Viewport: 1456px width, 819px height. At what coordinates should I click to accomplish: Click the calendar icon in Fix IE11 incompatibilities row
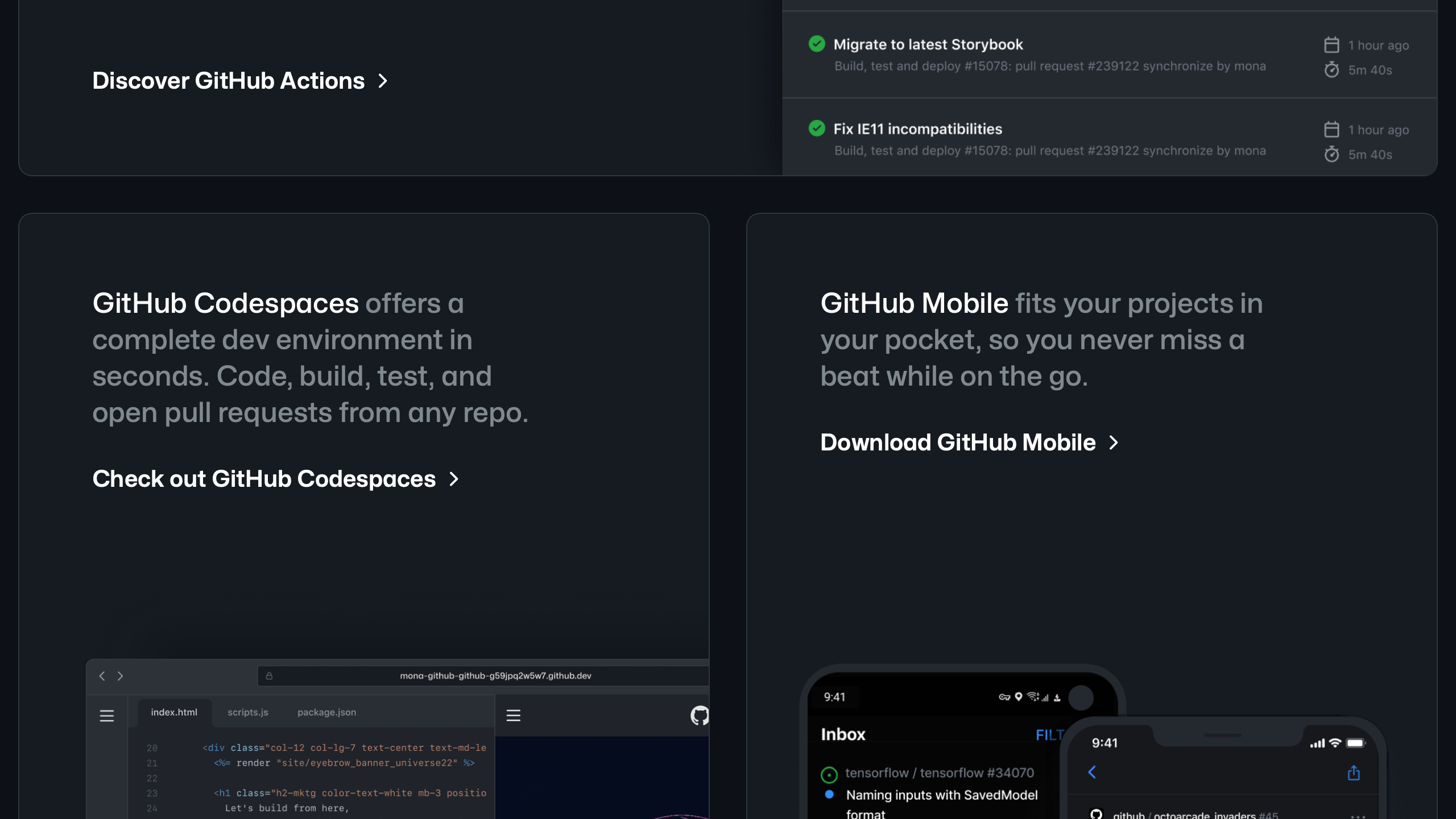click(x=1331, y=130)
